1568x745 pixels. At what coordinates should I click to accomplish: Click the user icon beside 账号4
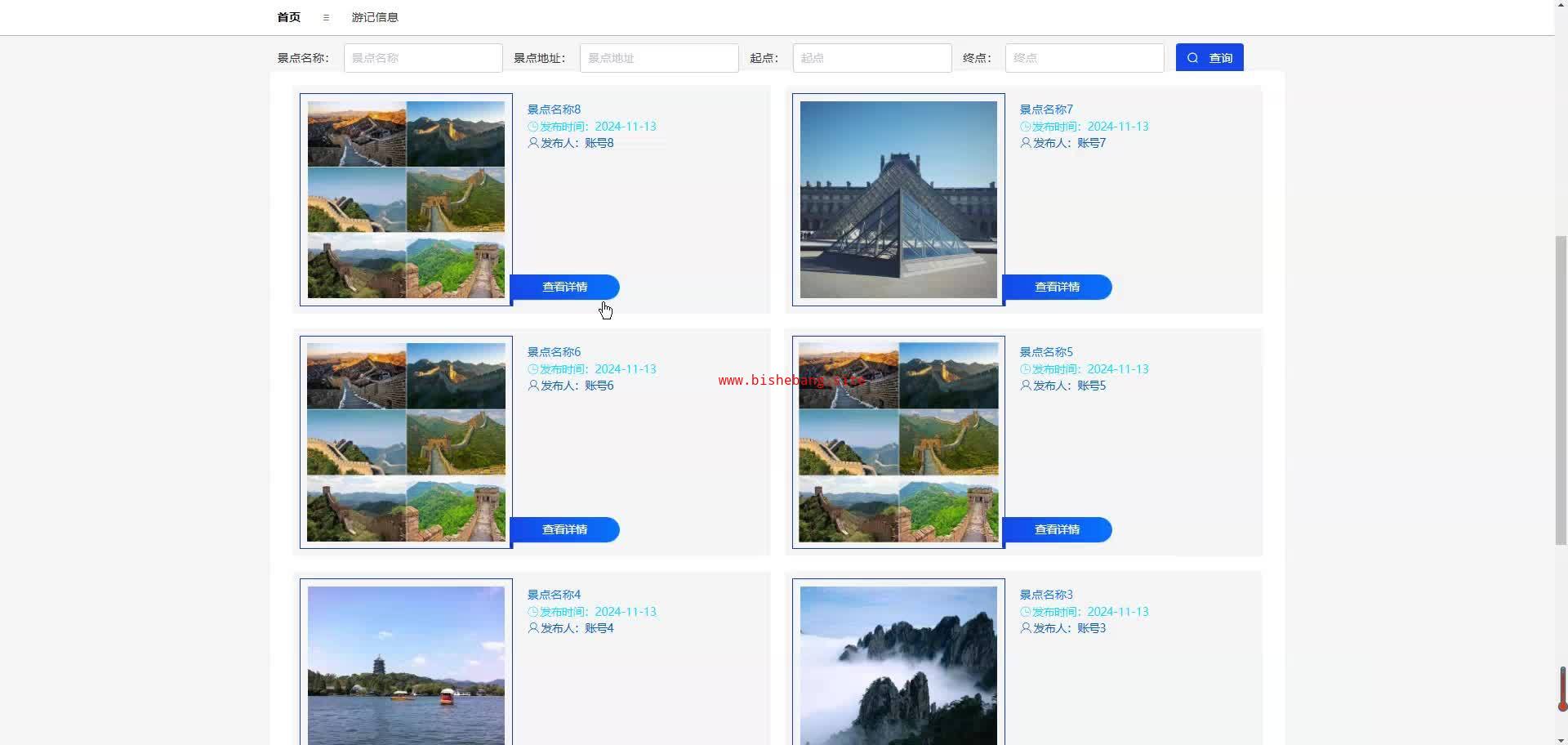533,628
